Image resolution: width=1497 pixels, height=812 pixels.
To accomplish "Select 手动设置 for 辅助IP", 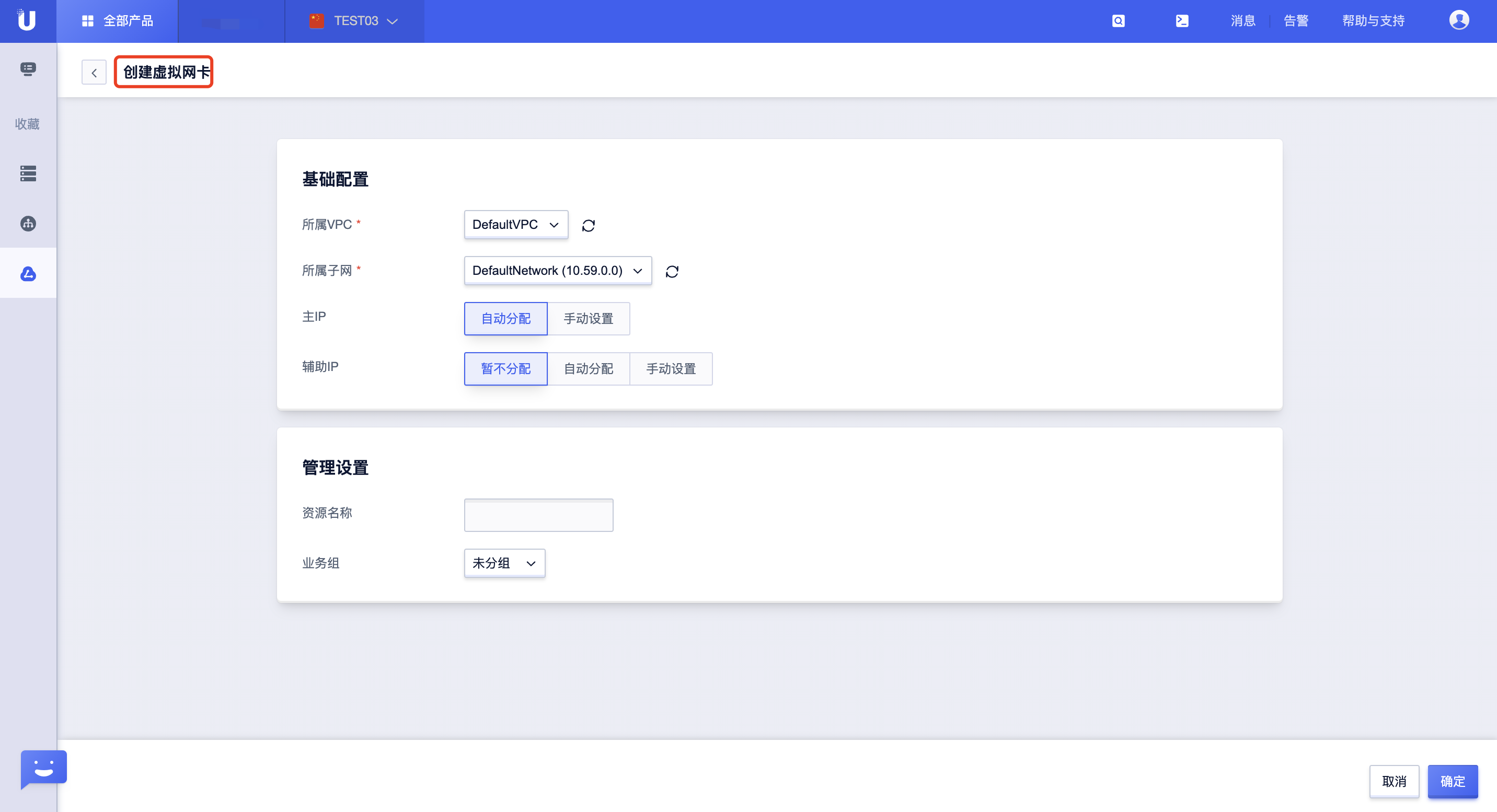I will [x=671, y=369].
